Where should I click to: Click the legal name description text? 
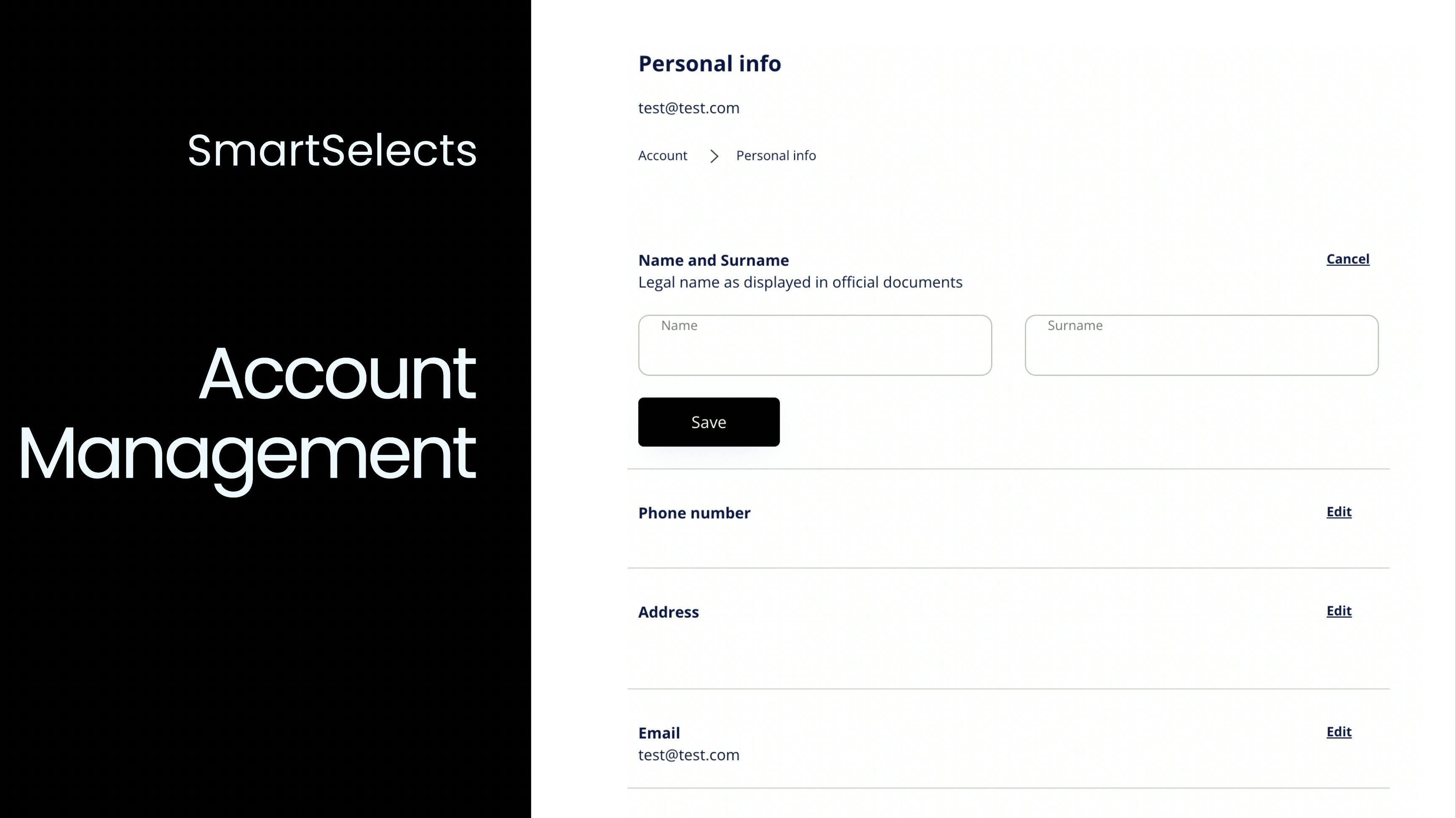click(x=800, y=283)
